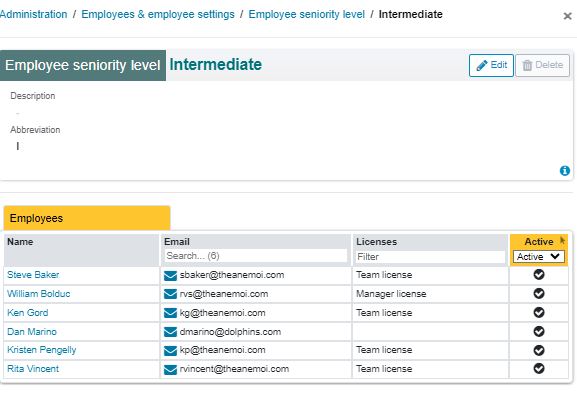This screenshot has width=577, height=395.
Task: Click rvs@theanemoi.com email text
Action: tap(224, 294)
